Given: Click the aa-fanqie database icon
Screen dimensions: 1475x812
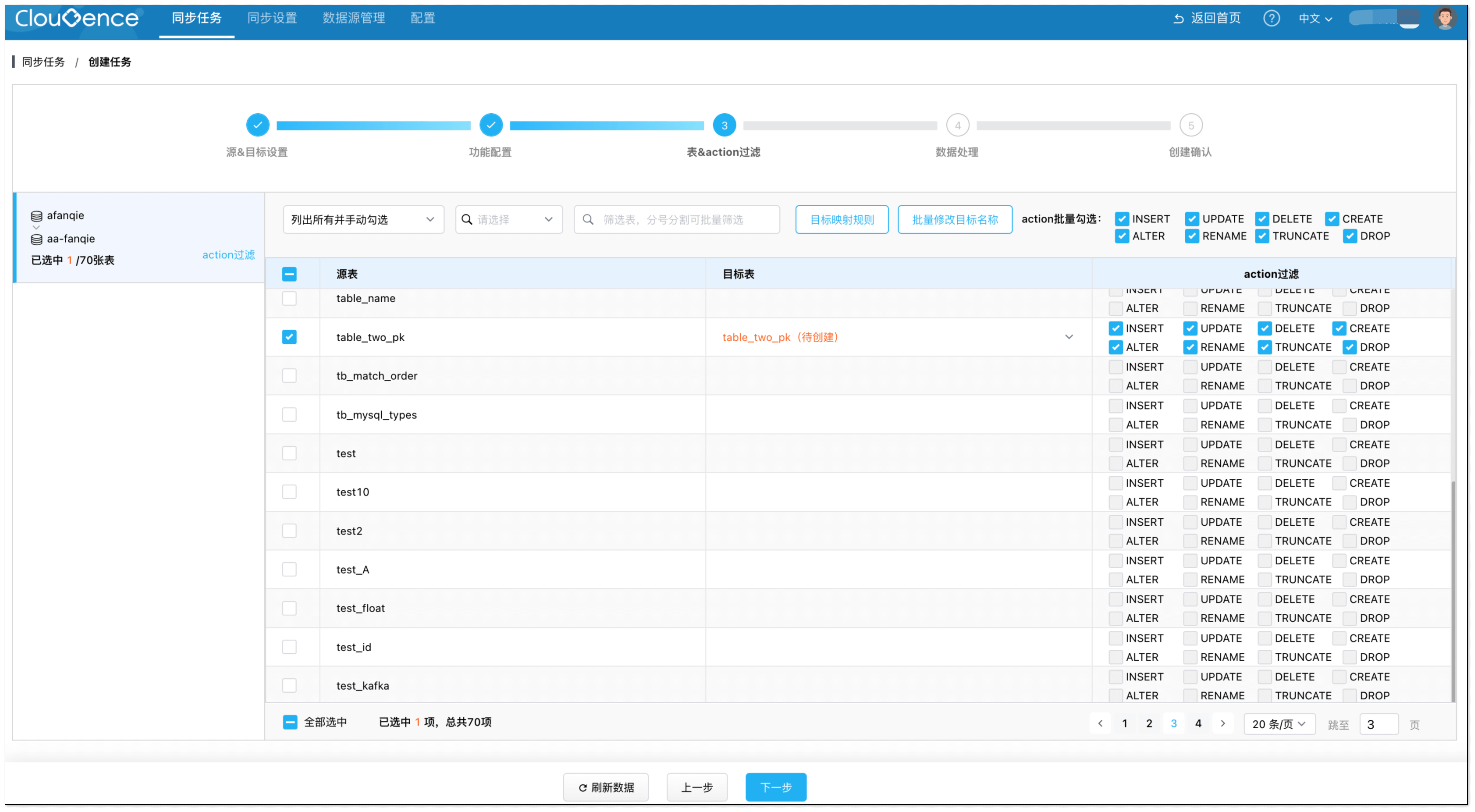Looking at the screenshot, I should pyautogui.click(x=37, y=239).
